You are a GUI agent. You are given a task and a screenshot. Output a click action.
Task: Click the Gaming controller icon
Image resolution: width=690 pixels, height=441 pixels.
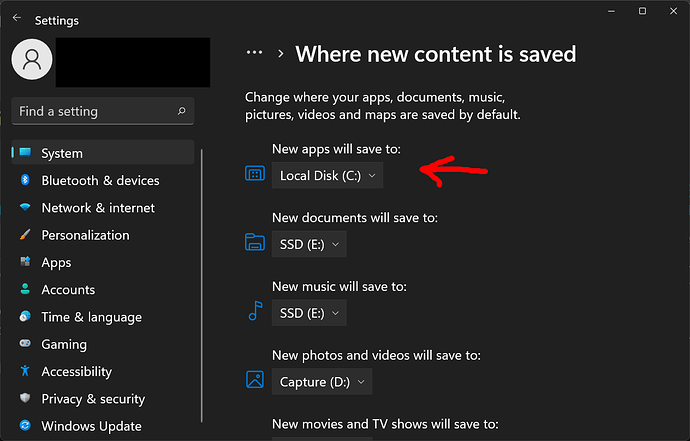tap(24, 344)
